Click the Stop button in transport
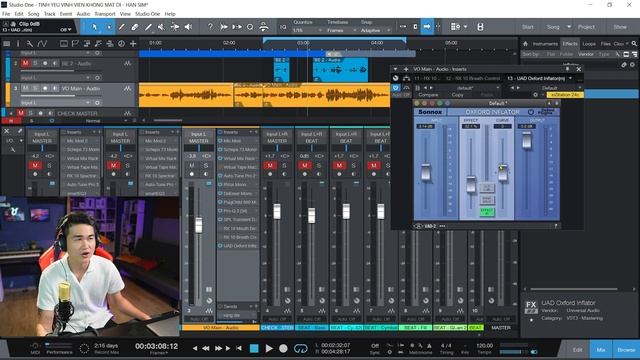 click(254, 349)
